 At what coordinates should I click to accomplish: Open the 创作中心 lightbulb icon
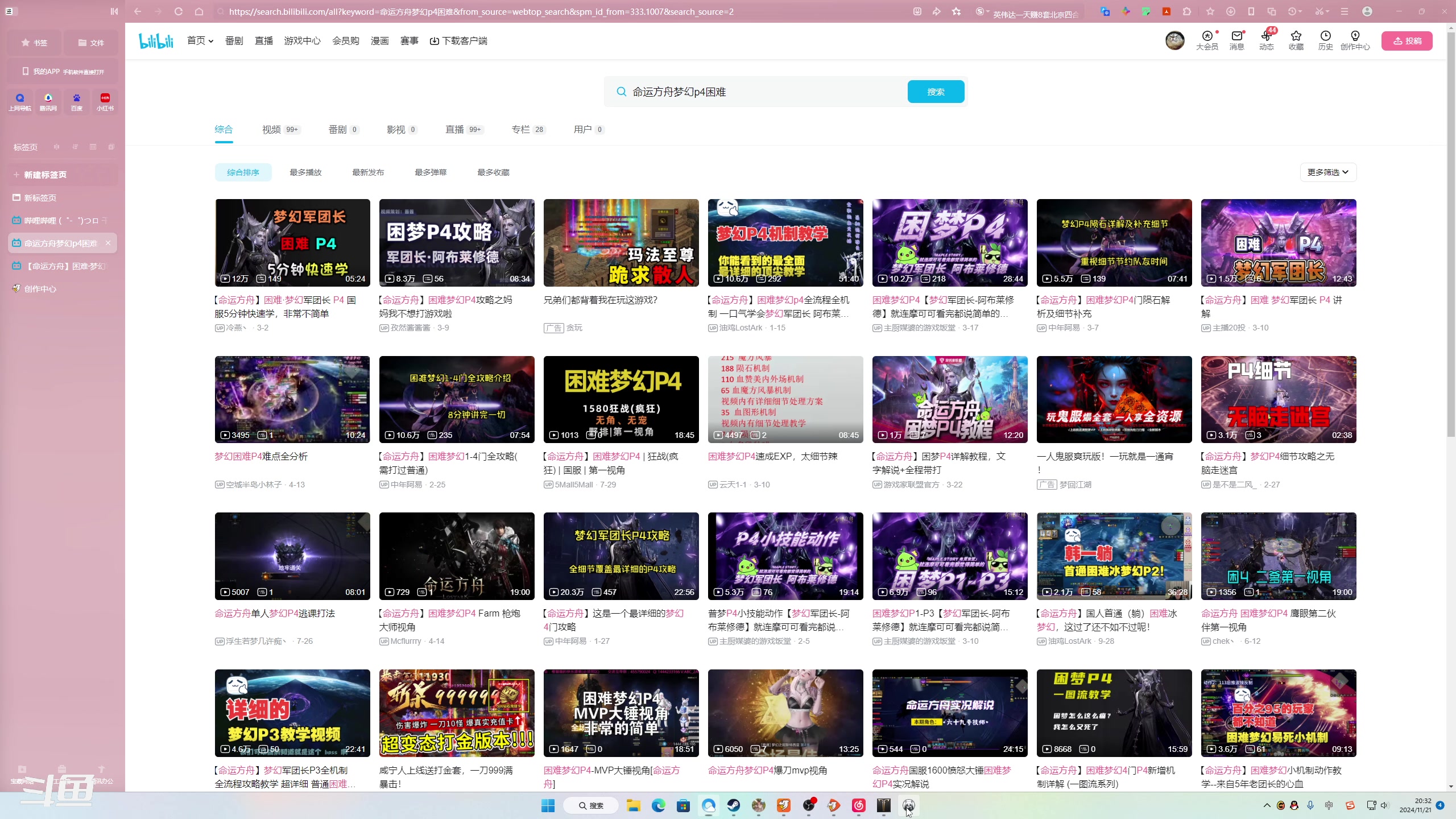(x=1355, y=41)
